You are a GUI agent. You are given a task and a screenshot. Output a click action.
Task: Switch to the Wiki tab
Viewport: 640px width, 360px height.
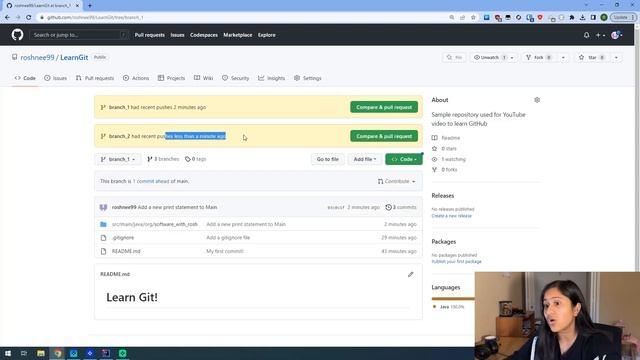click(203, 78)
